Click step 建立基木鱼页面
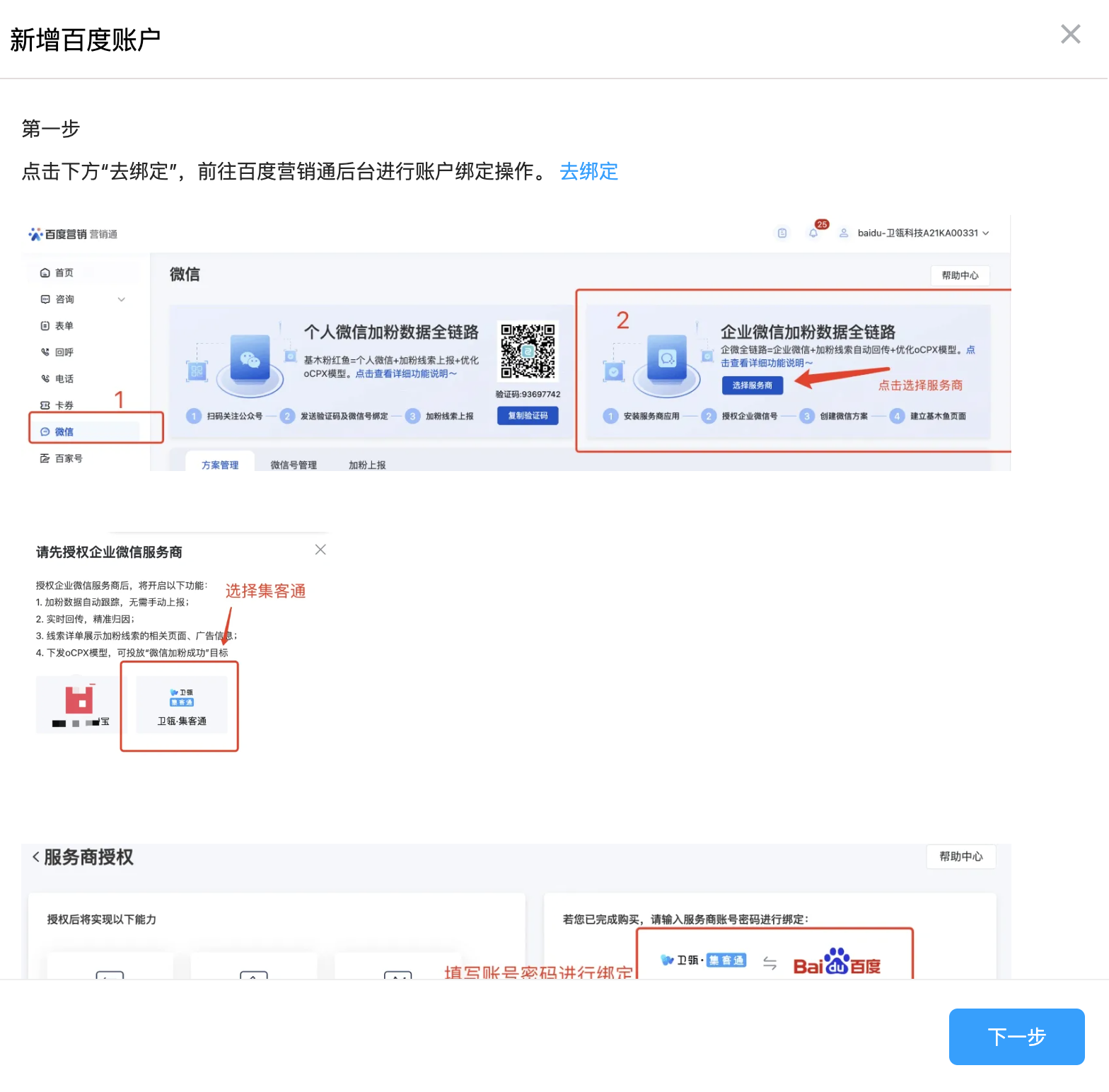This screenshot has width=1109, height=1092. [929, 416]
